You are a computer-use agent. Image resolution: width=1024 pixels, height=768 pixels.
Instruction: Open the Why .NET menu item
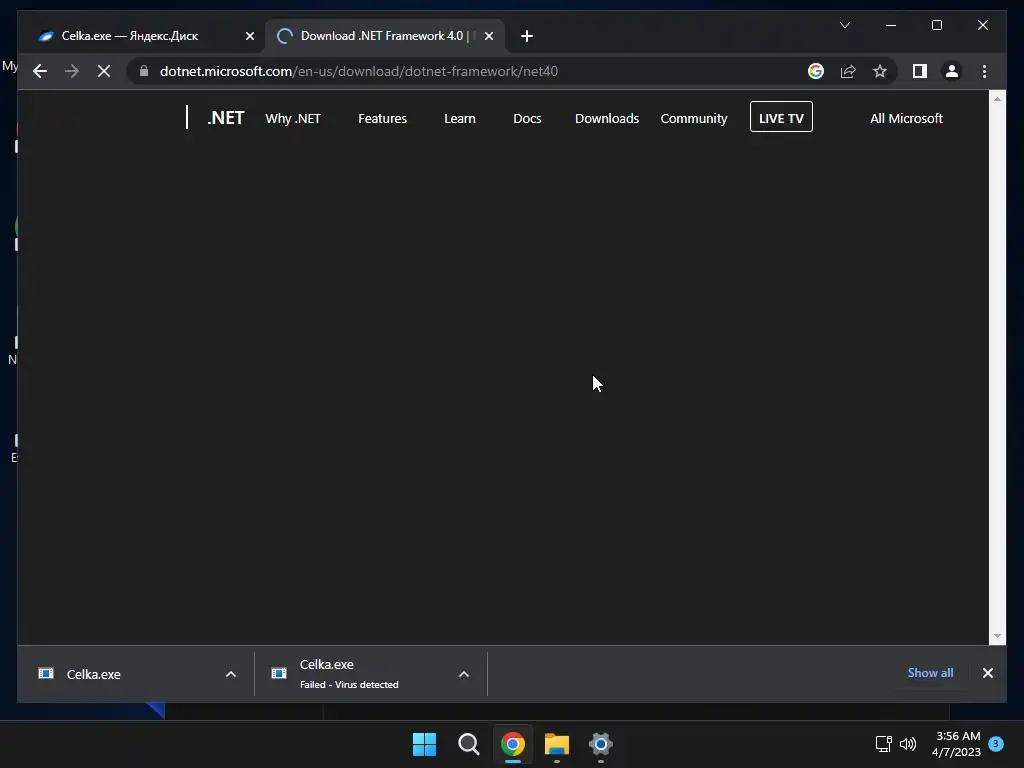293,118
